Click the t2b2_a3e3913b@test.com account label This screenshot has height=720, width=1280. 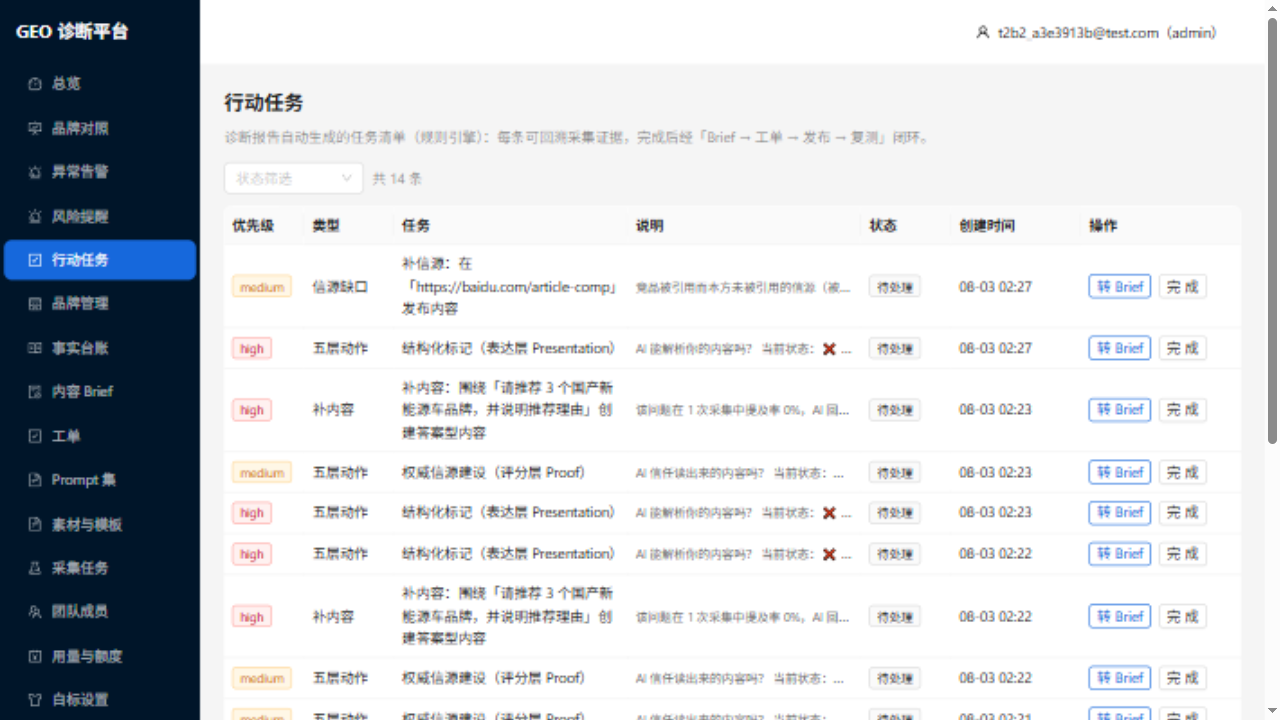[x=1107, y=32]
